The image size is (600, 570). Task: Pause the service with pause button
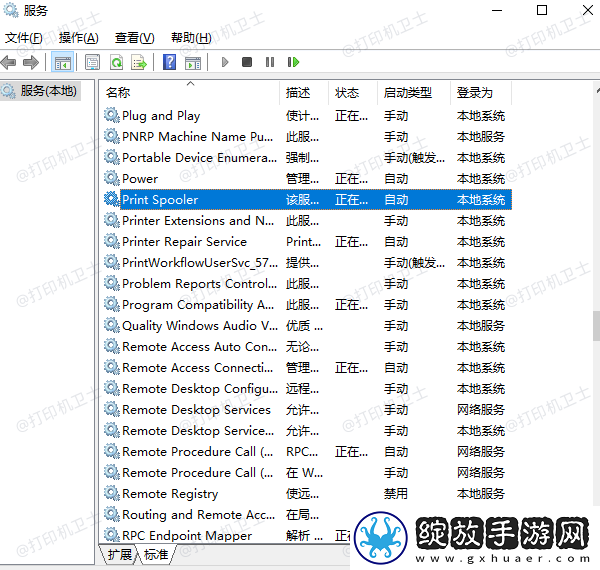click(270, 62)
